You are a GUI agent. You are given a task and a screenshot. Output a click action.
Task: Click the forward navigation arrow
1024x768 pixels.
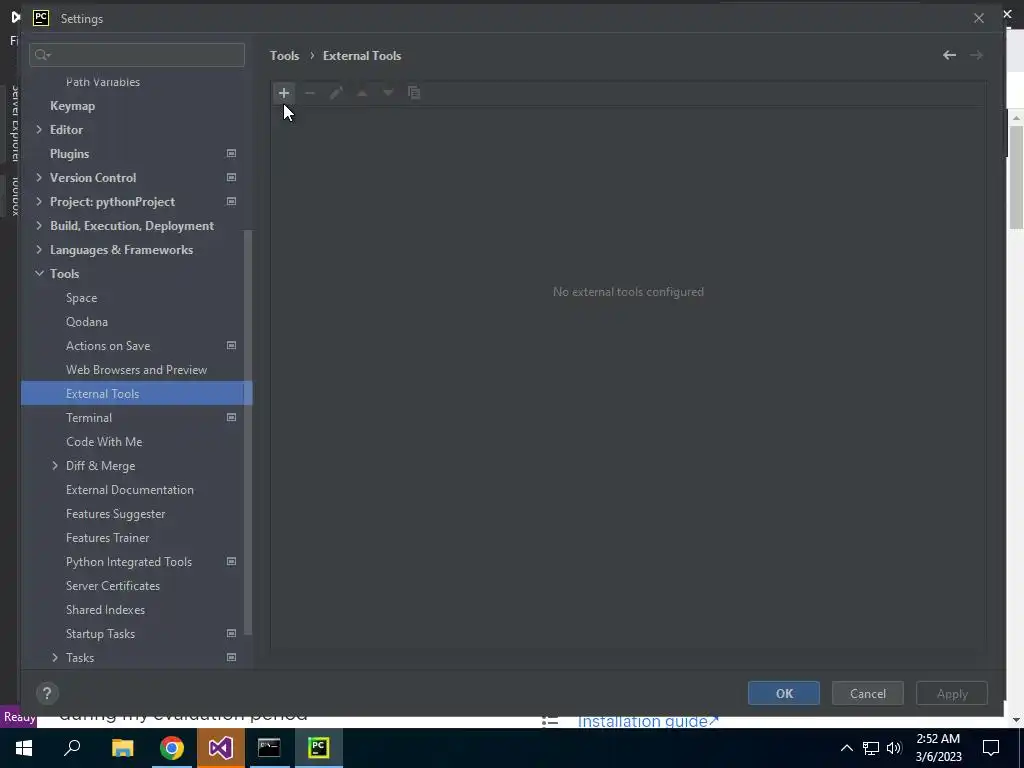coord(976,56)
